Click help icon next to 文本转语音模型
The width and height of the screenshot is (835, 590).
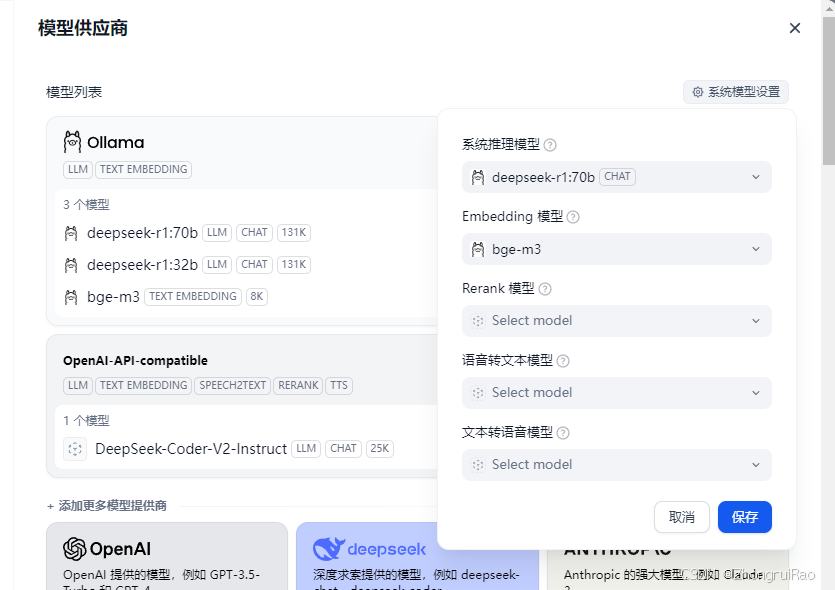point(563,433)
